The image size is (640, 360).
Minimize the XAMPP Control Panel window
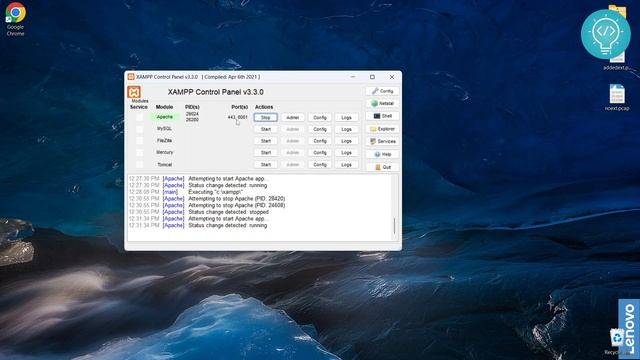coord(353,77)
